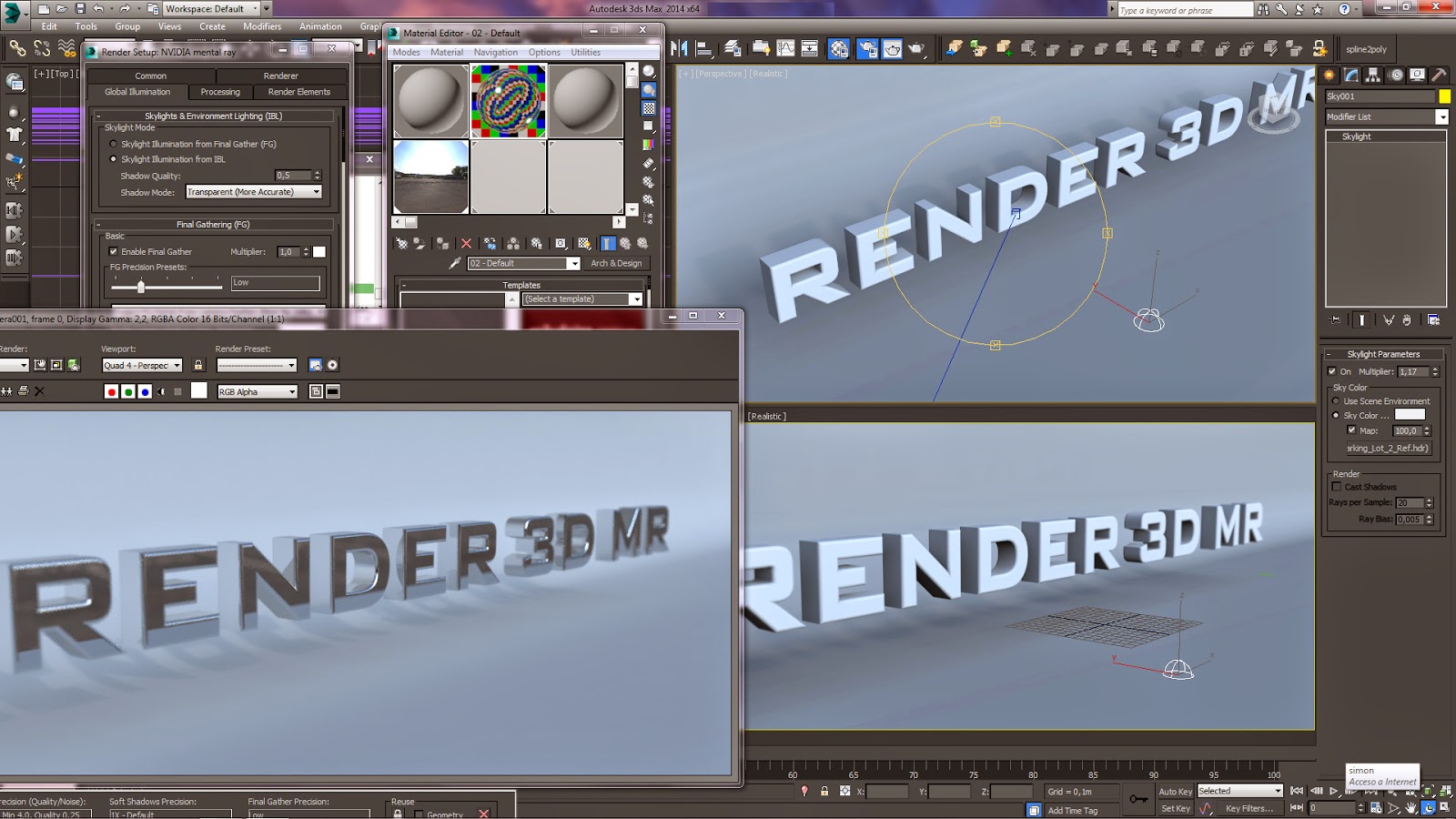Open the Material Editor icon in the main toolbar
The height and width of the screenshot is (819, 1456).
(x=839, y=48)
